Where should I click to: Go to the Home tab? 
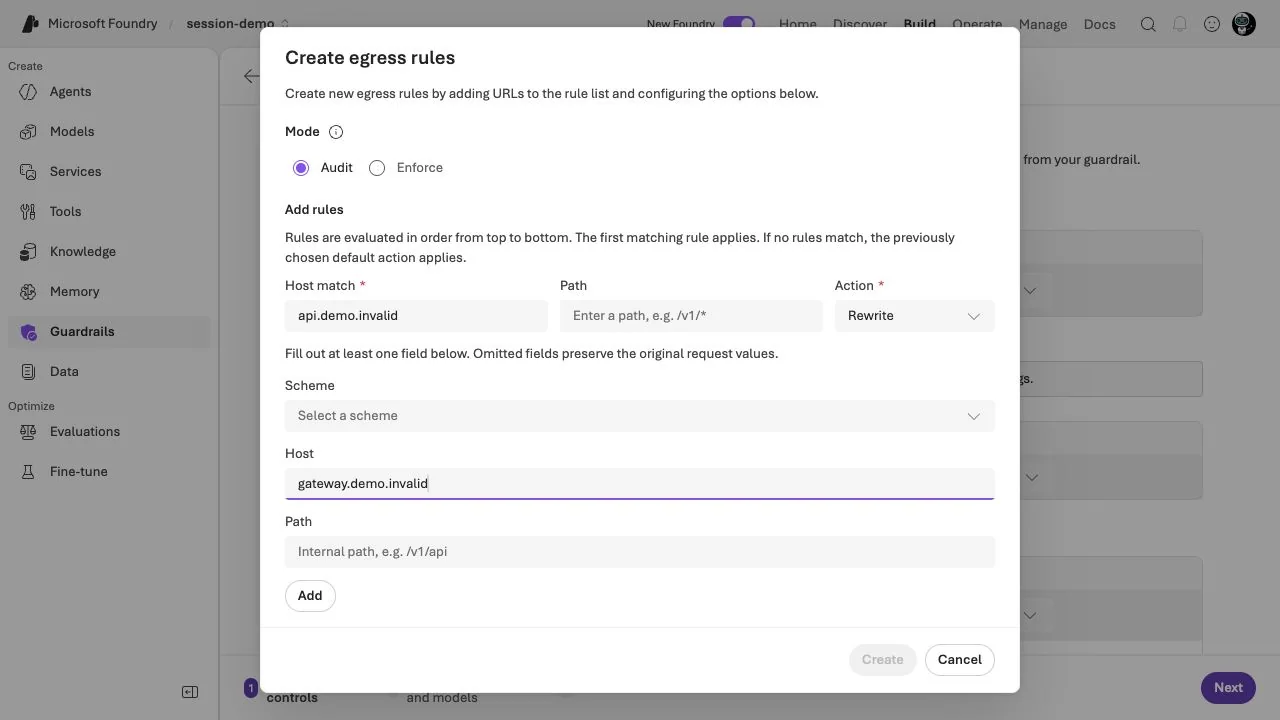pos(798,24)
